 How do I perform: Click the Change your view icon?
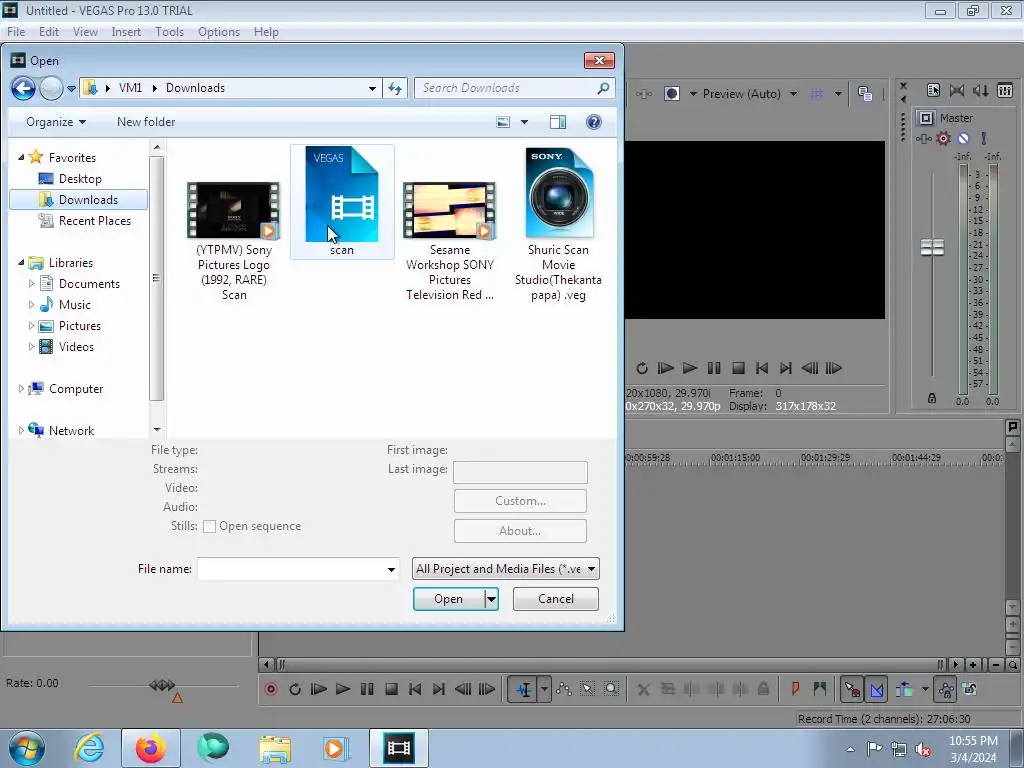[x=503, y=122]
